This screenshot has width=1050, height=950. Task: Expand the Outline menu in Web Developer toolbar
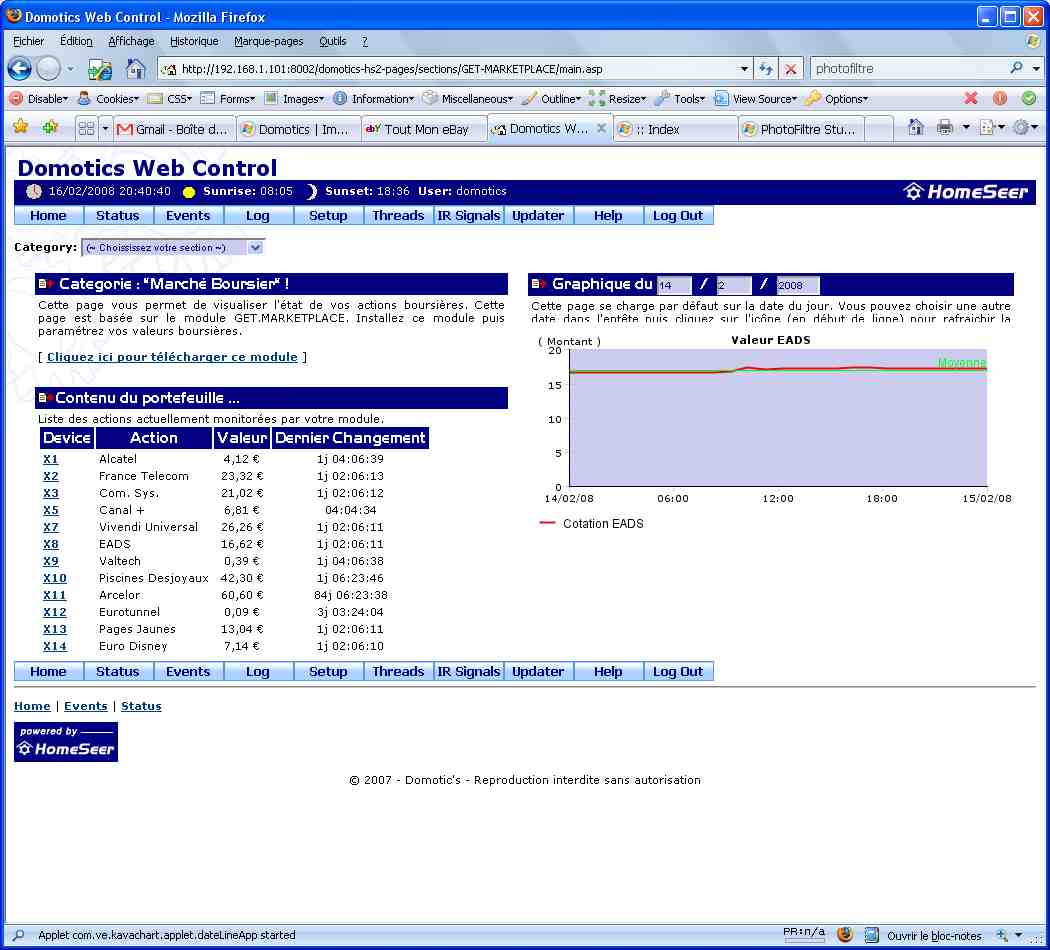(x=552, y=98)
